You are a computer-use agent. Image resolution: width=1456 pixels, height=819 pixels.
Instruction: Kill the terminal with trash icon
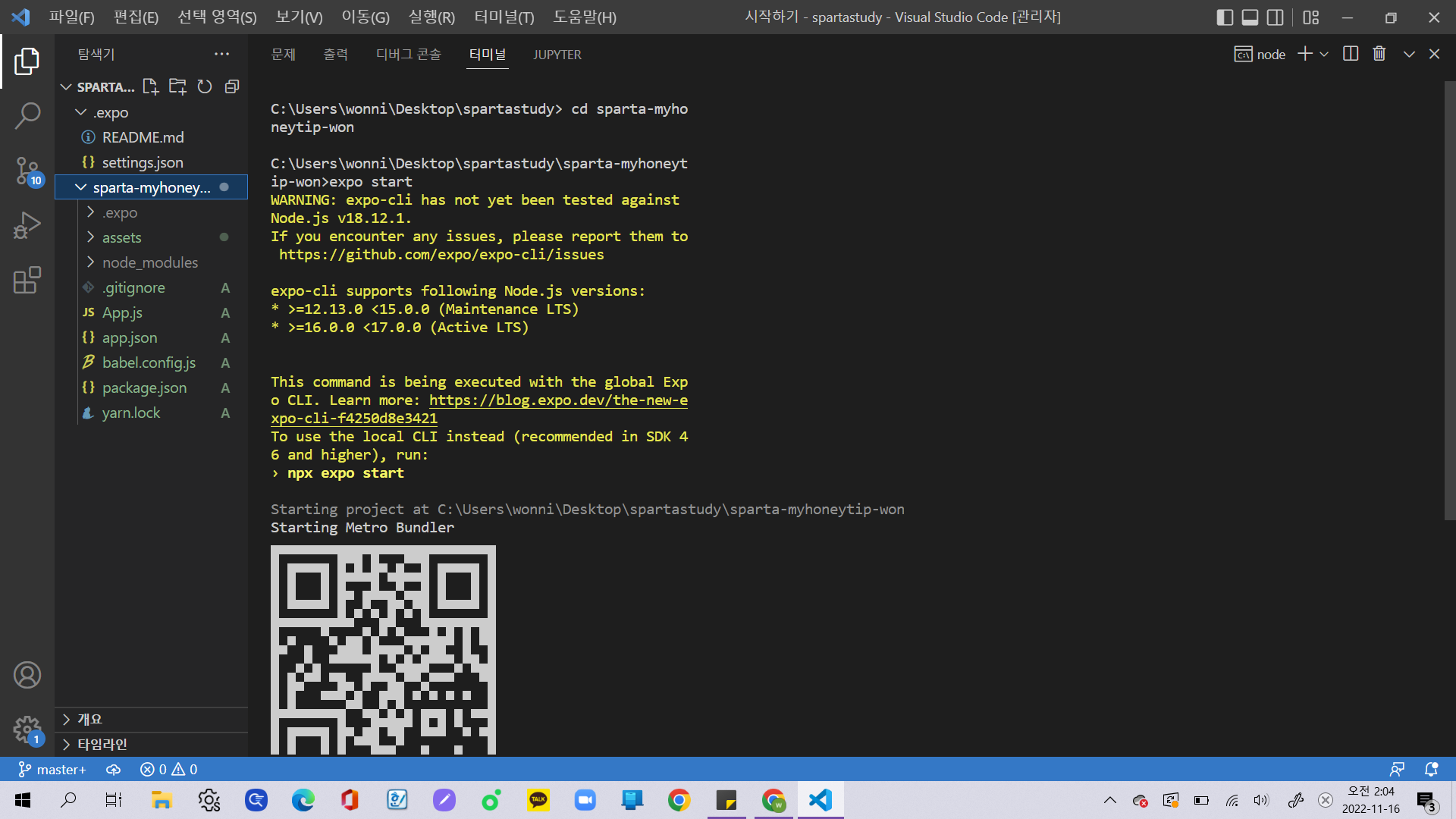click(1379, 54)
